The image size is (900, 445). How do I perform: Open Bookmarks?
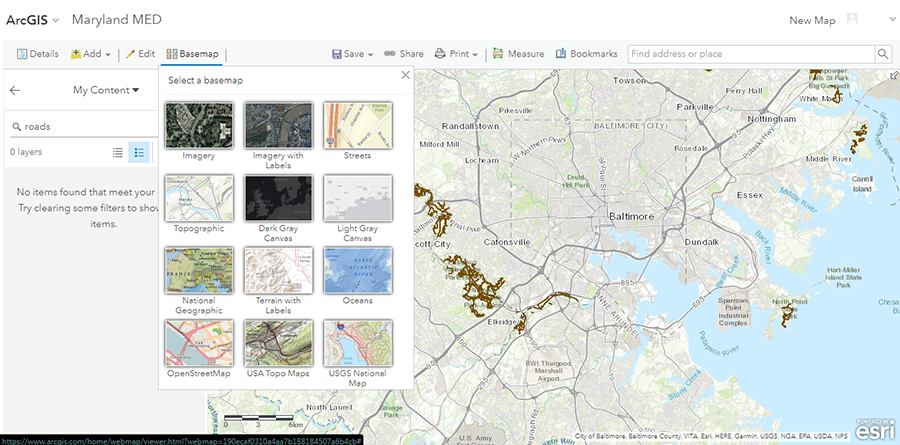tap(587, 54)
